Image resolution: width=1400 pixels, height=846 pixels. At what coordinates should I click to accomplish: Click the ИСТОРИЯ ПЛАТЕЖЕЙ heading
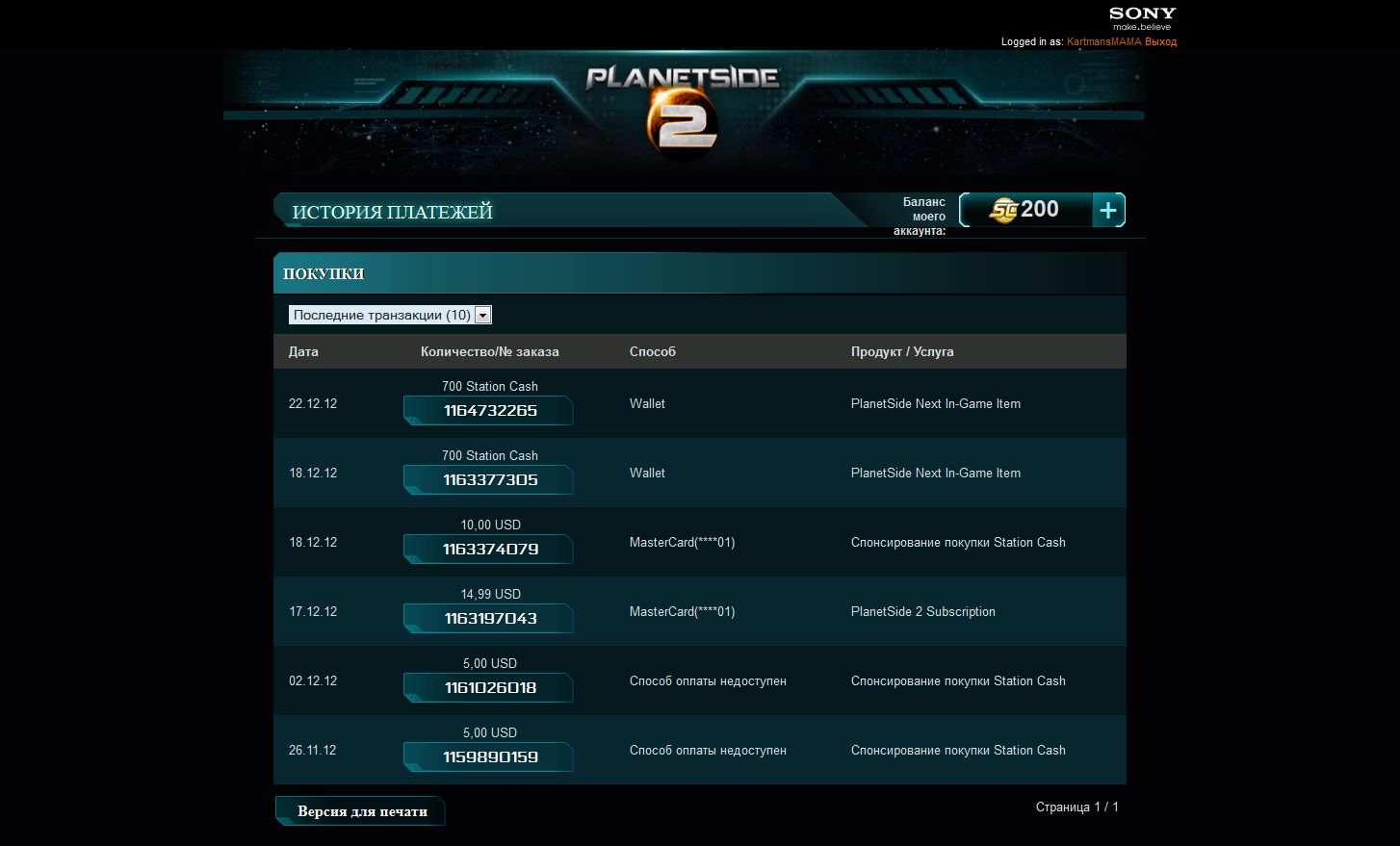393,212
